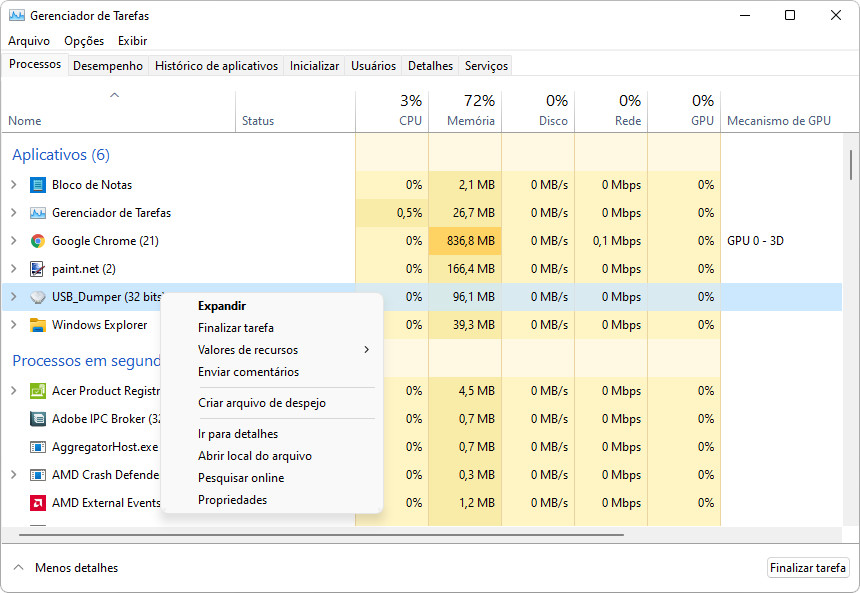
Task: Click the Task Manager title bar icon
Action: click(17, 15)
